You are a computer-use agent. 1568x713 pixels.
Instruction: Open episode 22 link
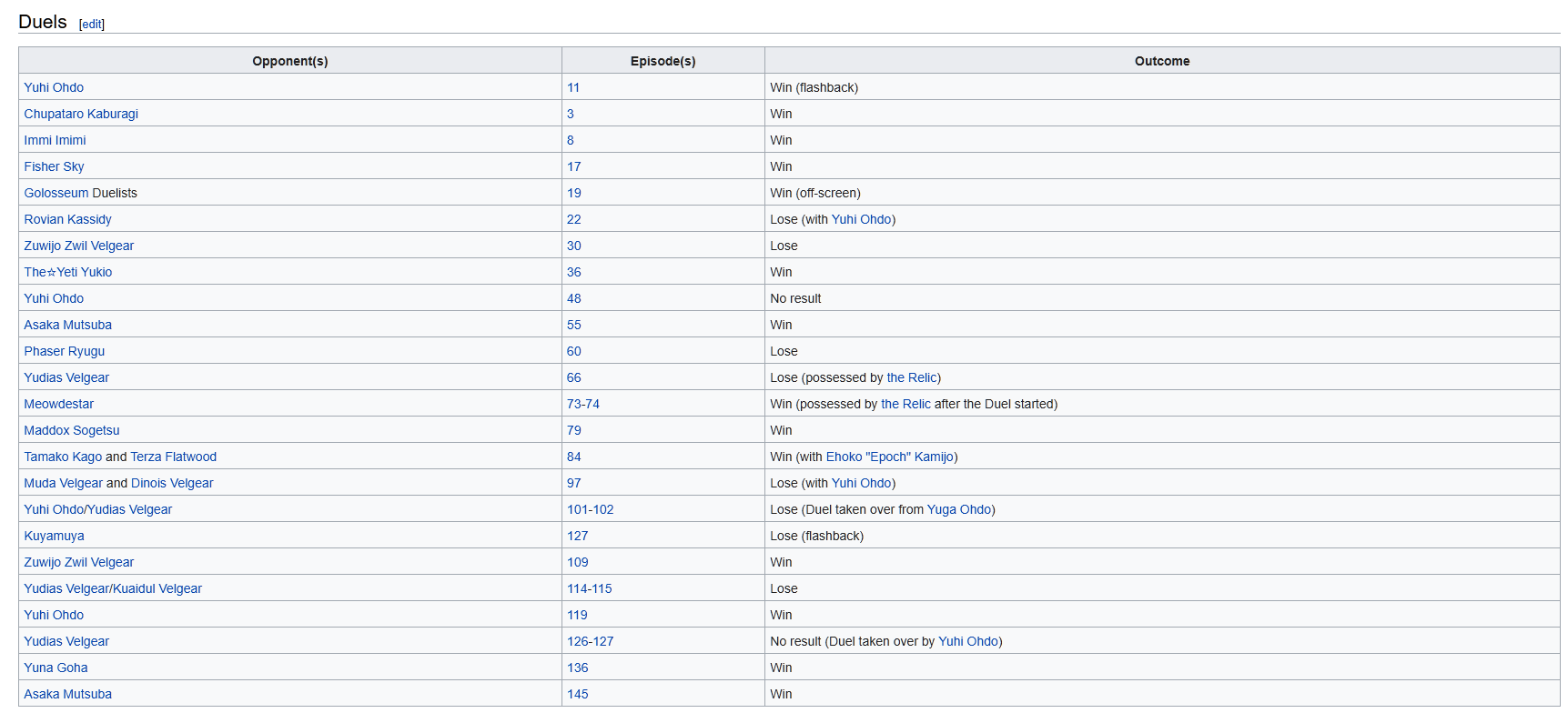tap(574, 219)
